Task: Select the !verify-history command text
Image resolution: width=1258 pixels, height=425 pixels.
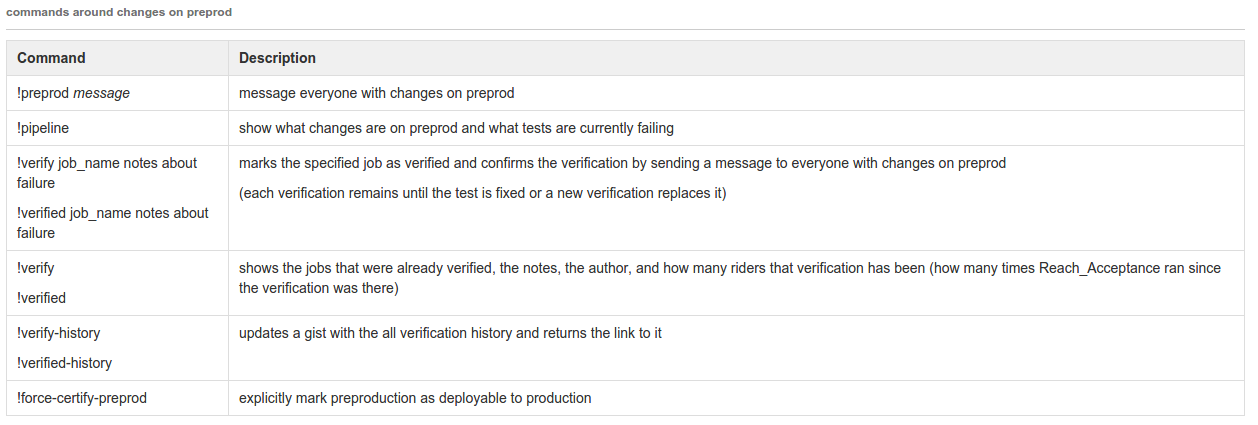Action: 59,333
